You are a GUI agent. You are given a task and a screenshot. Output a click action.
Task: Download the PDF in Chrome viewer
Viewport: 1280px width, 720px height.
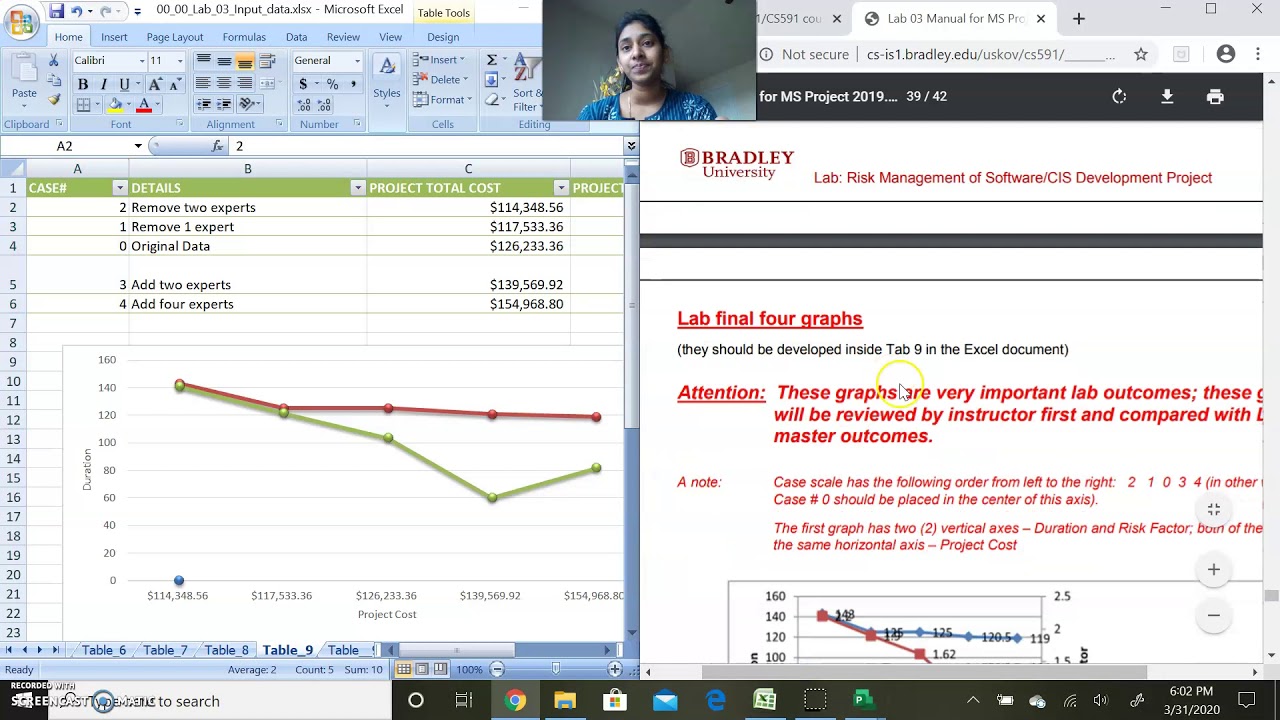click(1167, 96)
